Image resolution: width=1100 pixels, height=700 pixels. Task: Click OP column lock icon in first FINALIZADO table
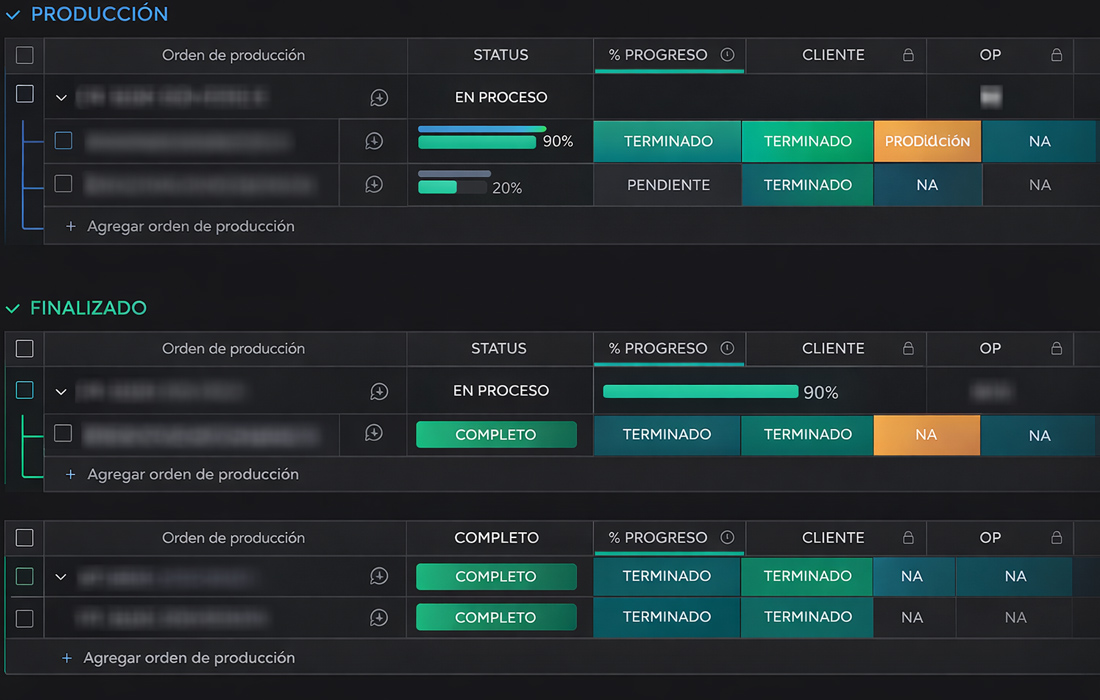[x=1056, y=349]
